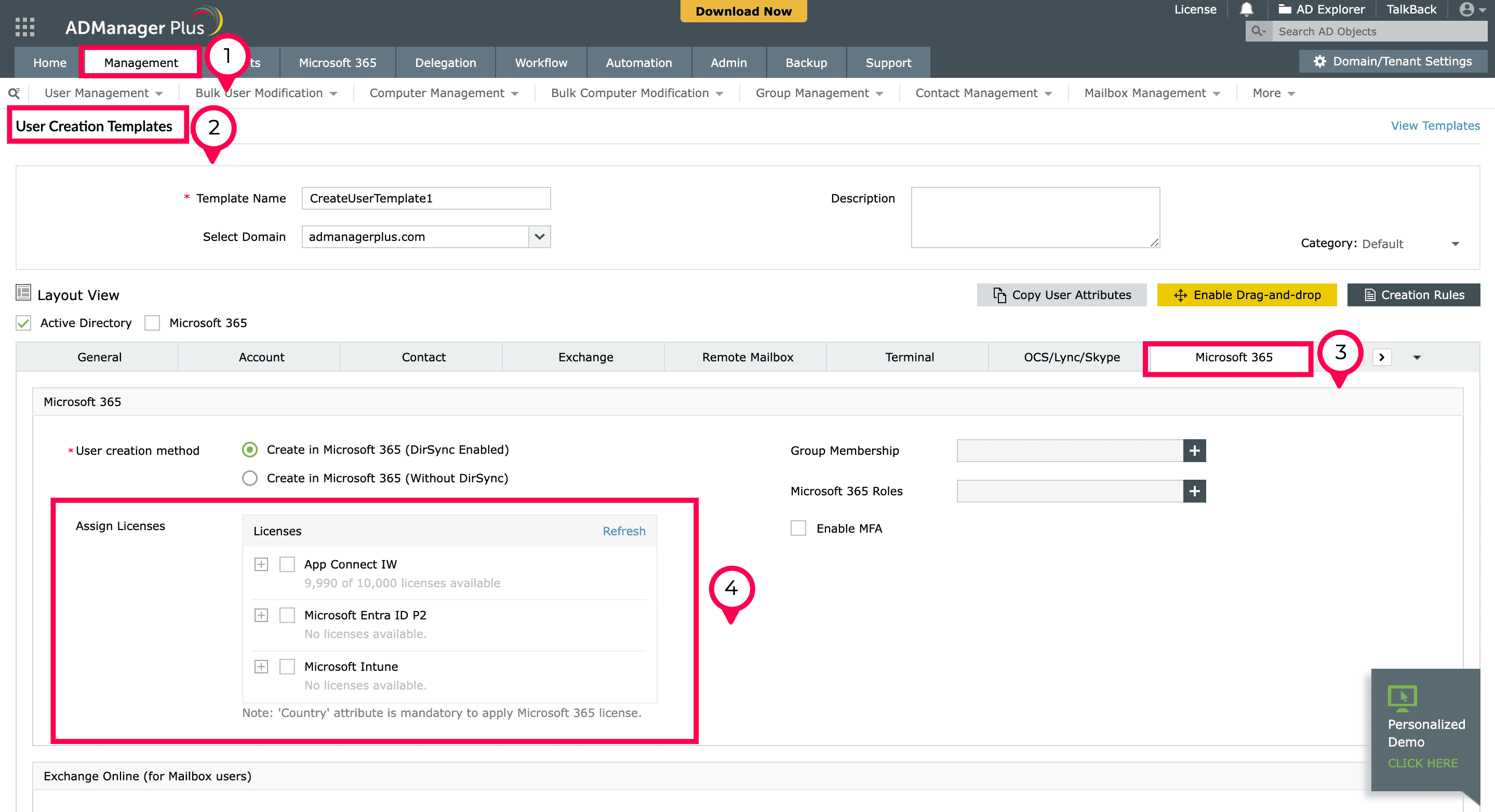Switch to the Exchange tab
Viewport: 1495px width, 812px height.
point(585,357)
